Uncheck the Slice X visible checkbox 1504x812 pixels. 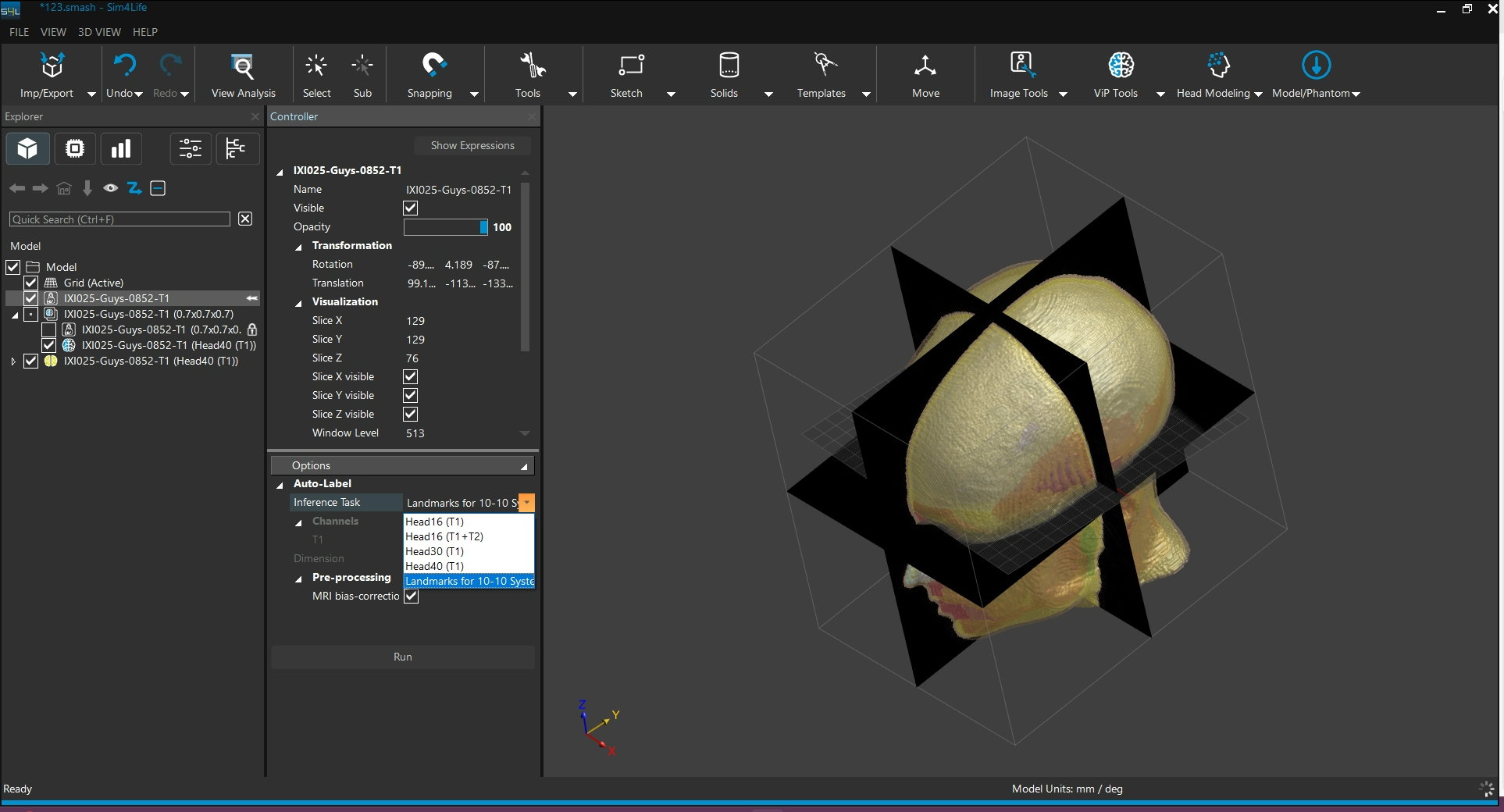(410, 376)
